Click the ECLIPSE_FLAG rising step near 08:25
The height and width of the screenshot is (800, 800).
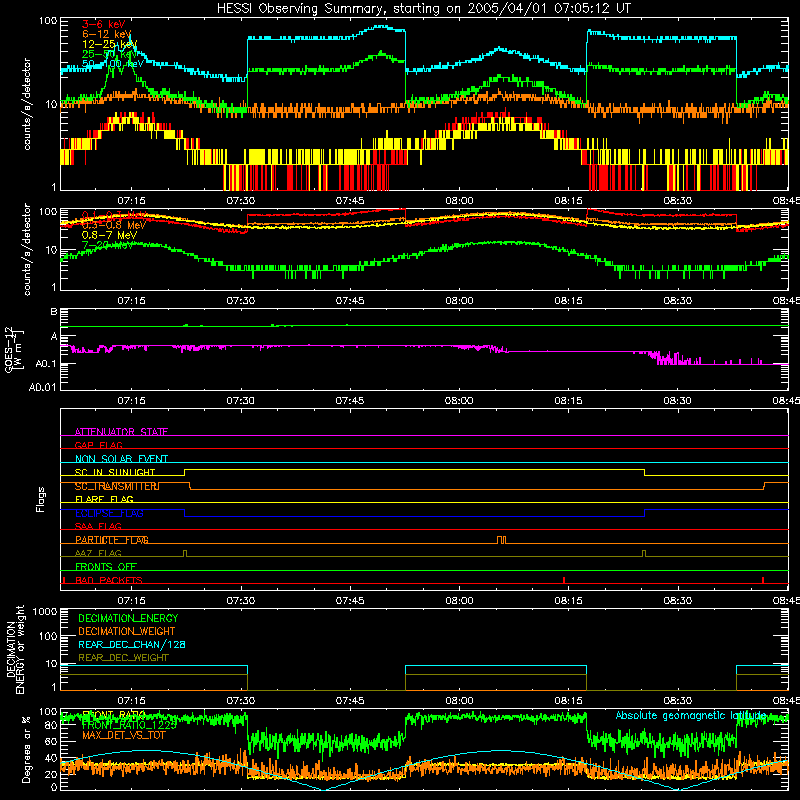pyautogui.click(x=644, y=513)
